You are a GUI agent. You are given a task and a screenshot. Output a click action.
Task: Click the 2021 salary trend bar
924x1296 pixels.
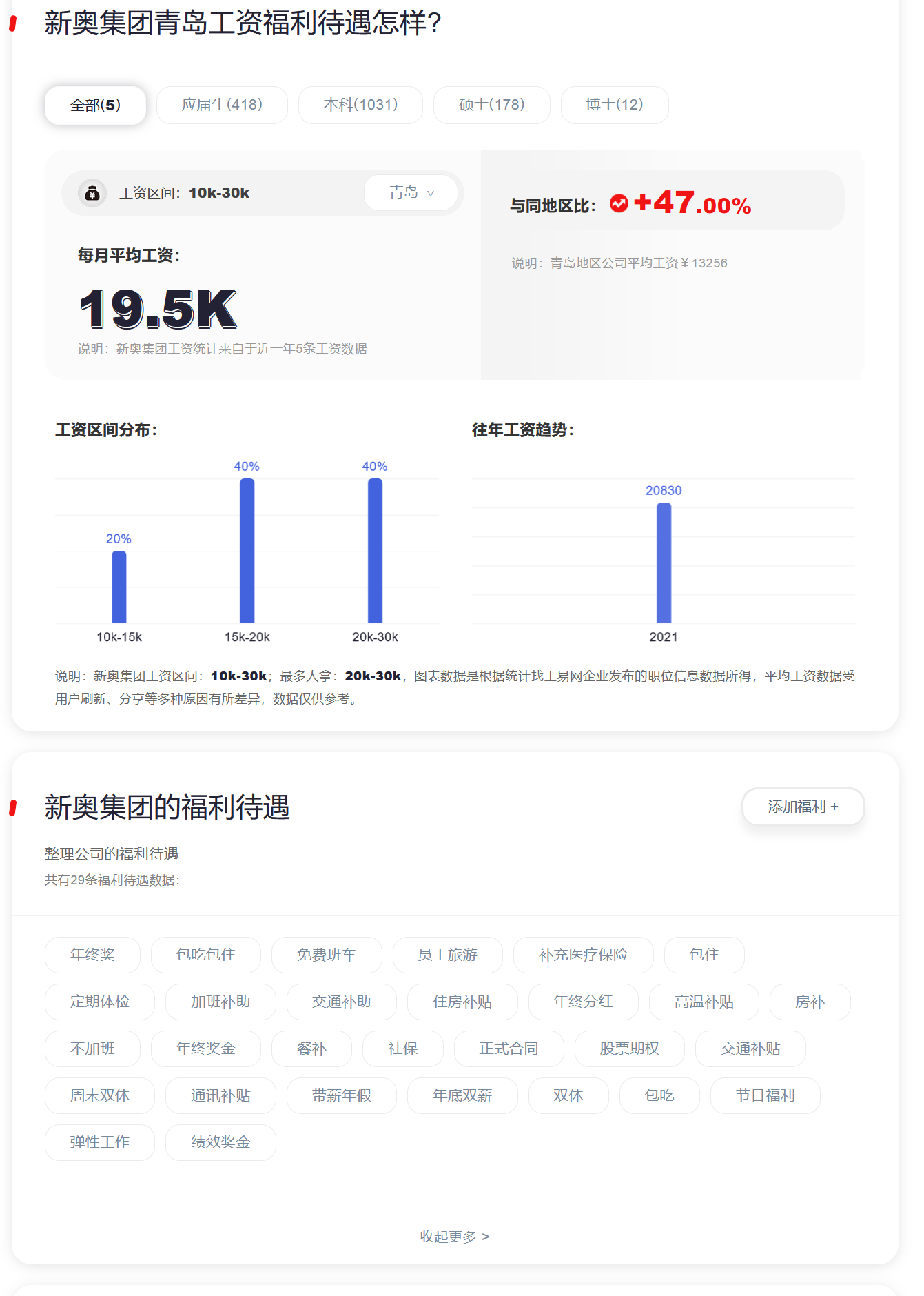click(x=664, y=563)
